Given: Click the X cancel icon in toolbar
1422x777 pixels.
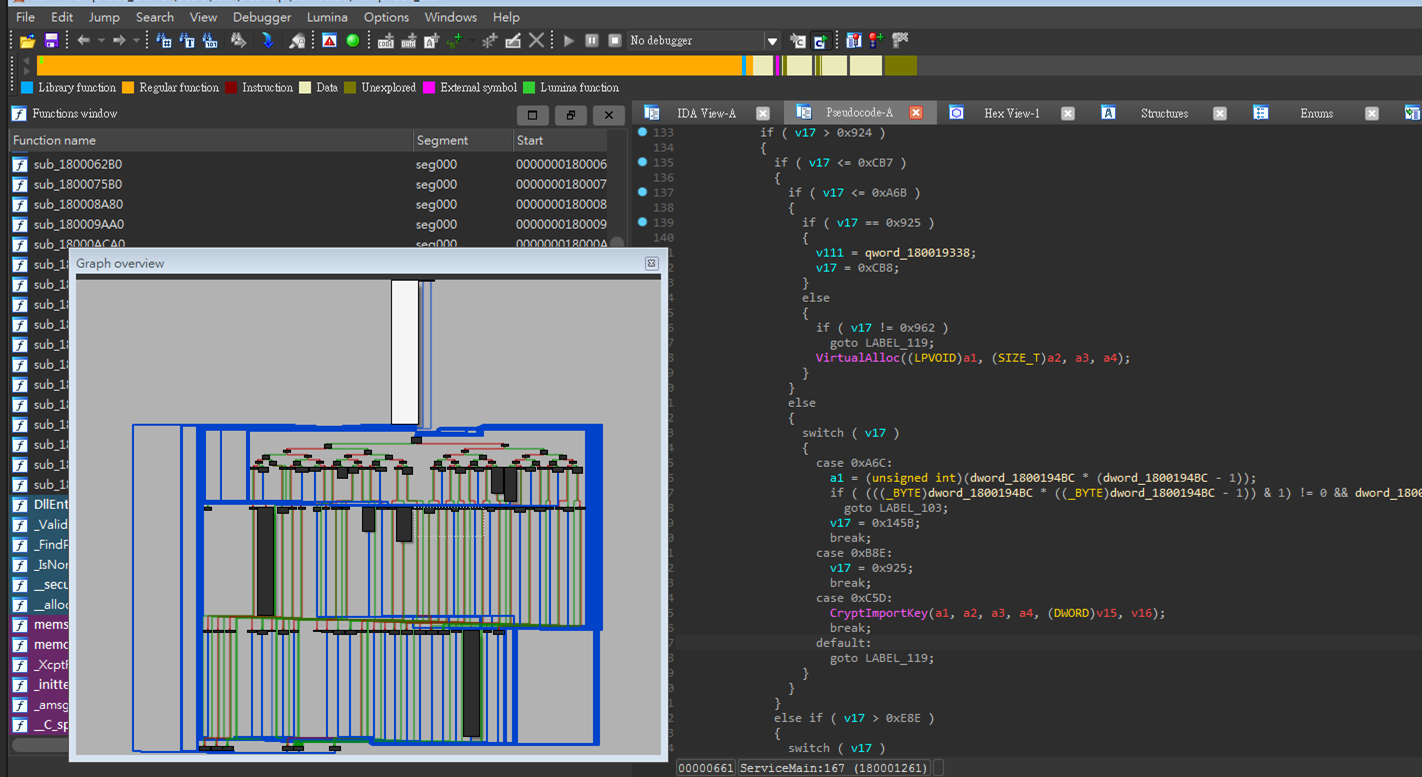Looking at the screenshot, I should tap(537, 41).
